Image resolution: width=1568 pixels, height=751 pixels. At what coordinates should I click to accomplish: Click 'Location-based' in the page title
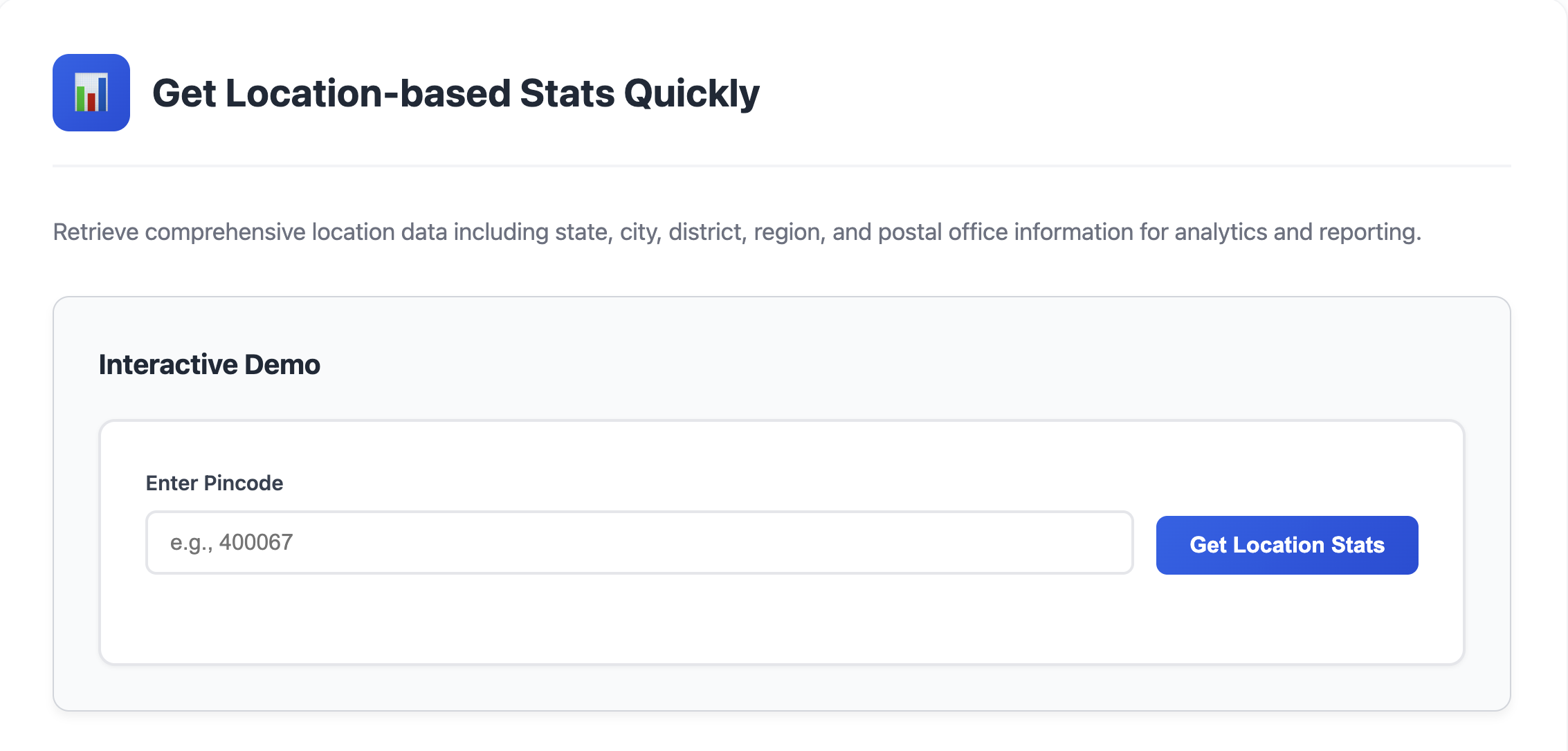[x=367, y=93]
